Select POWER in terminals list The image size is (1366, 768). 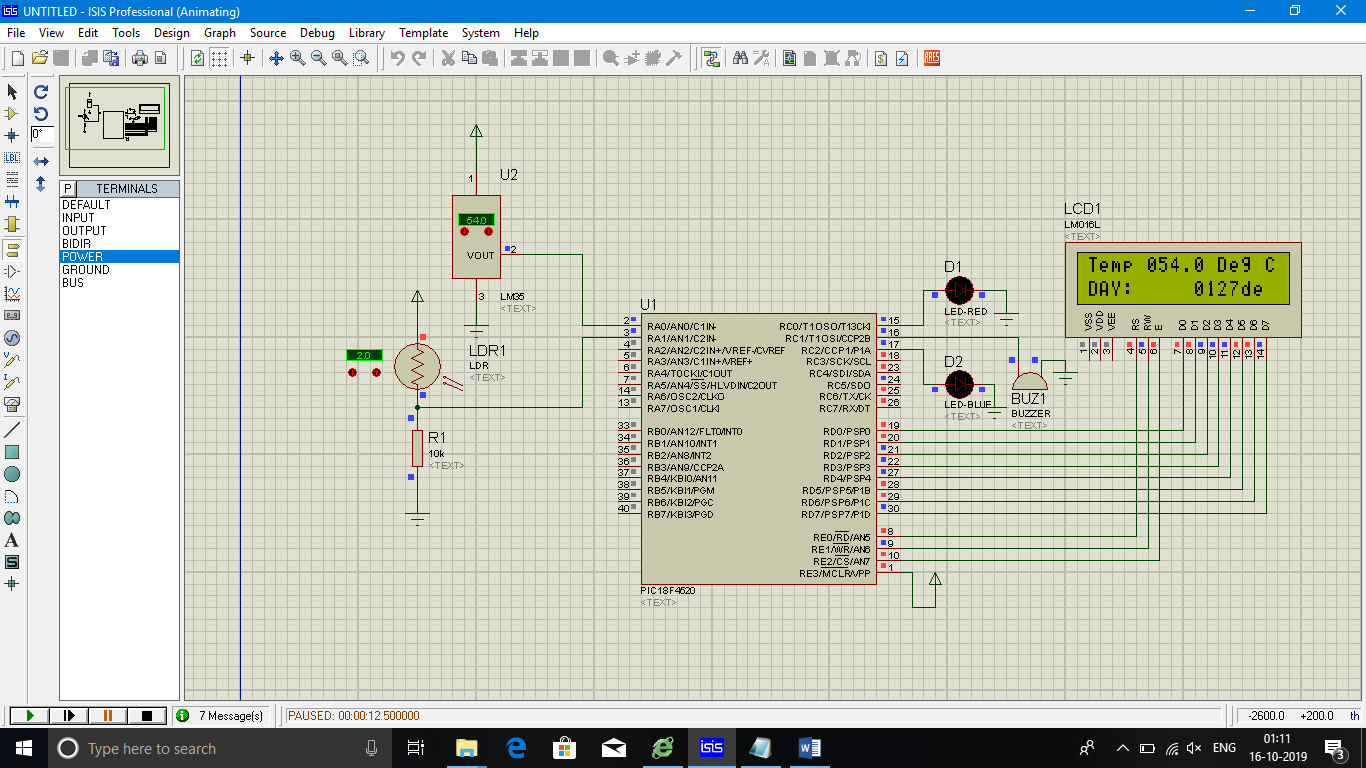(119, 257)
